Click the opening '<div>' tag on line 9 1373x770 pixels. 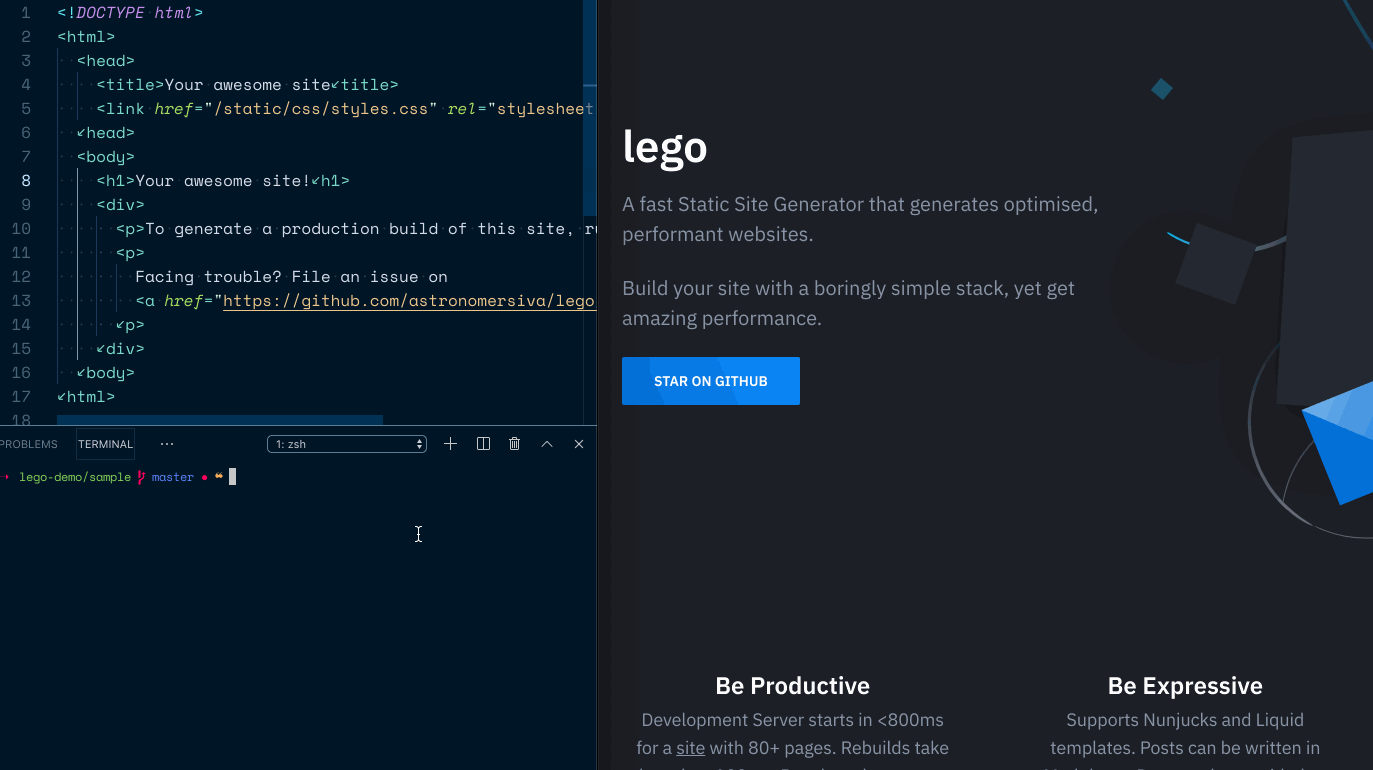click(x=120, y=205)
